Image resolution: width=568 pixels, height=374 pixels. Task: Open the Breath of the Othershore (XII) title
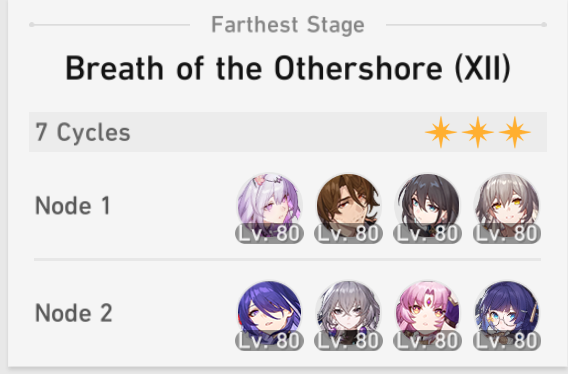tap(288, 68)
